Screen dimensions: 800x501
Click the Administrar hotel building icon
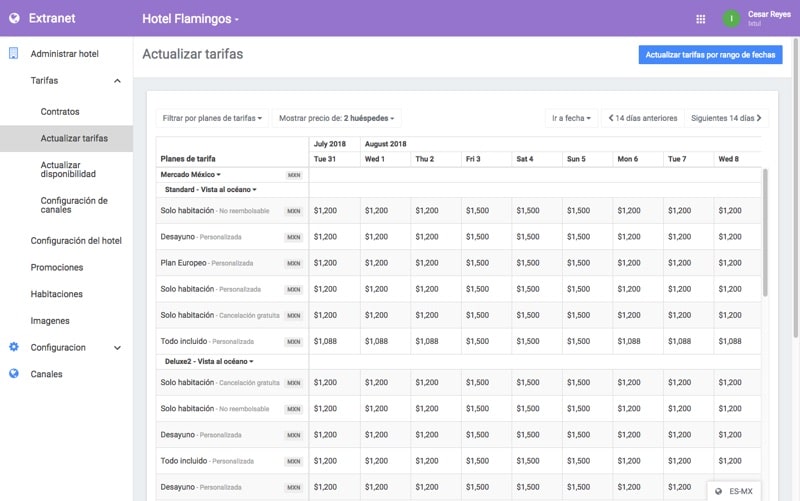pos(14,54)
